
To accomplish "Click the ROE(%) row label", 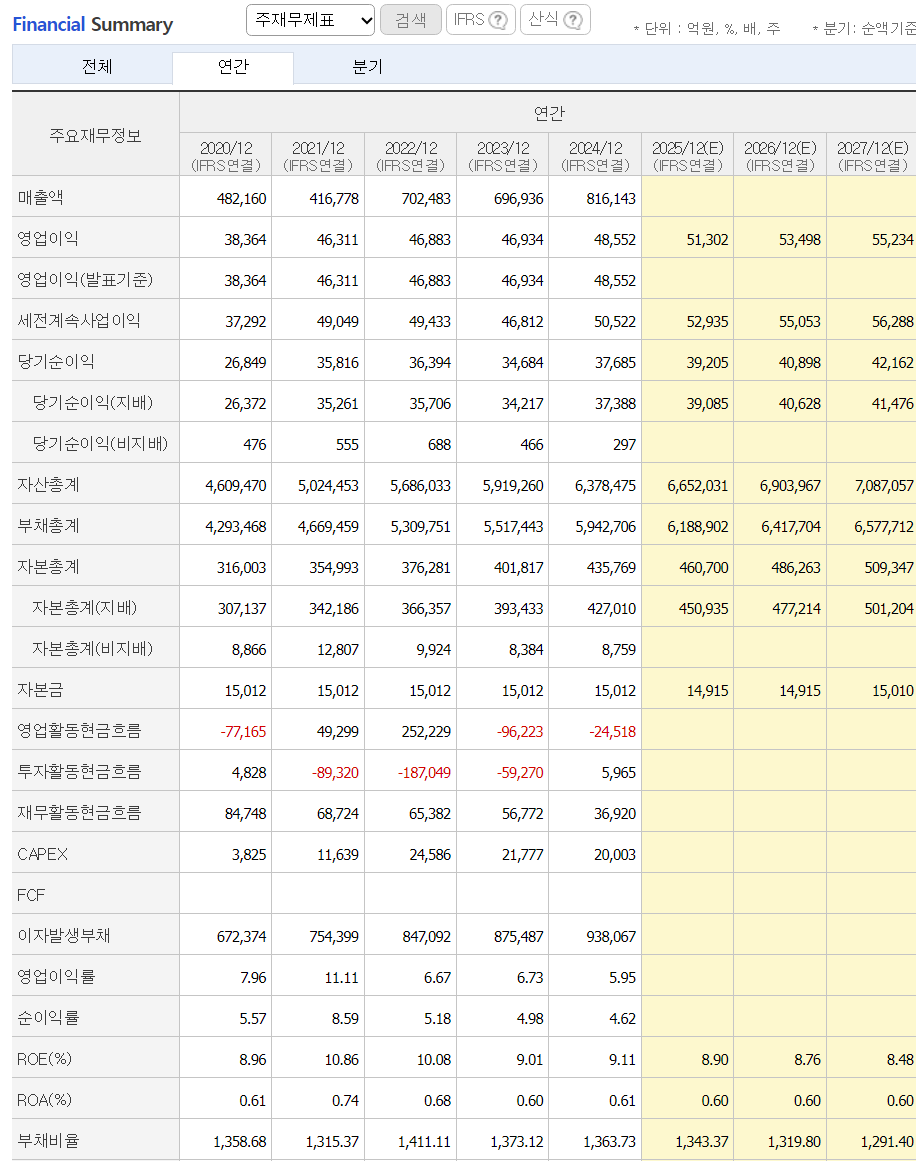I will [x=44, y=1059].
